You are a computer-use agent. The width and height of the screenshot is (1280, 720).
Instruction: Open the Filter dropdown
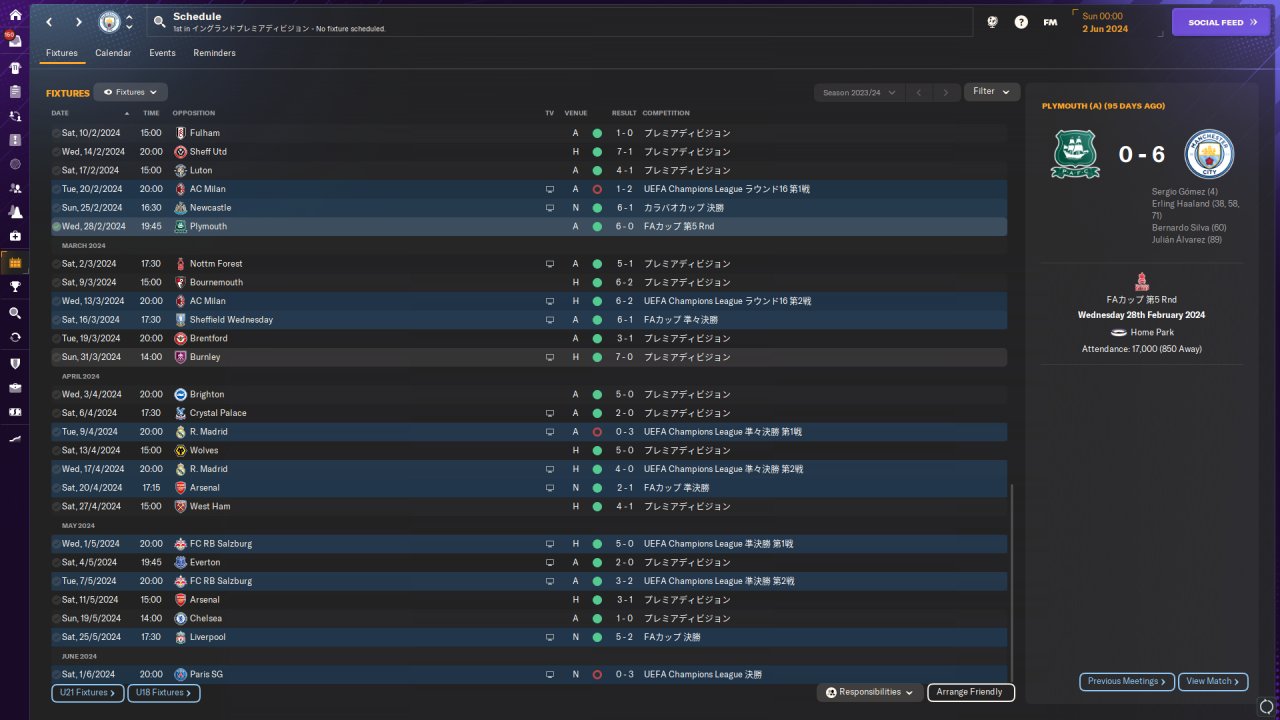(x=992, y=92)
